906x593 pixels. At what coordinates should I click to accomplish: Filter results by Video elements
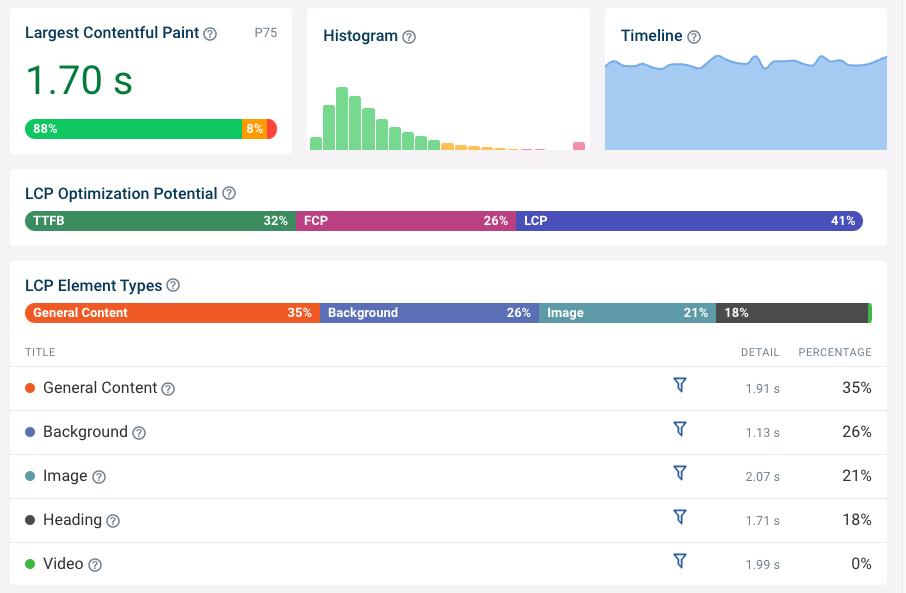[x=680, y=561]
